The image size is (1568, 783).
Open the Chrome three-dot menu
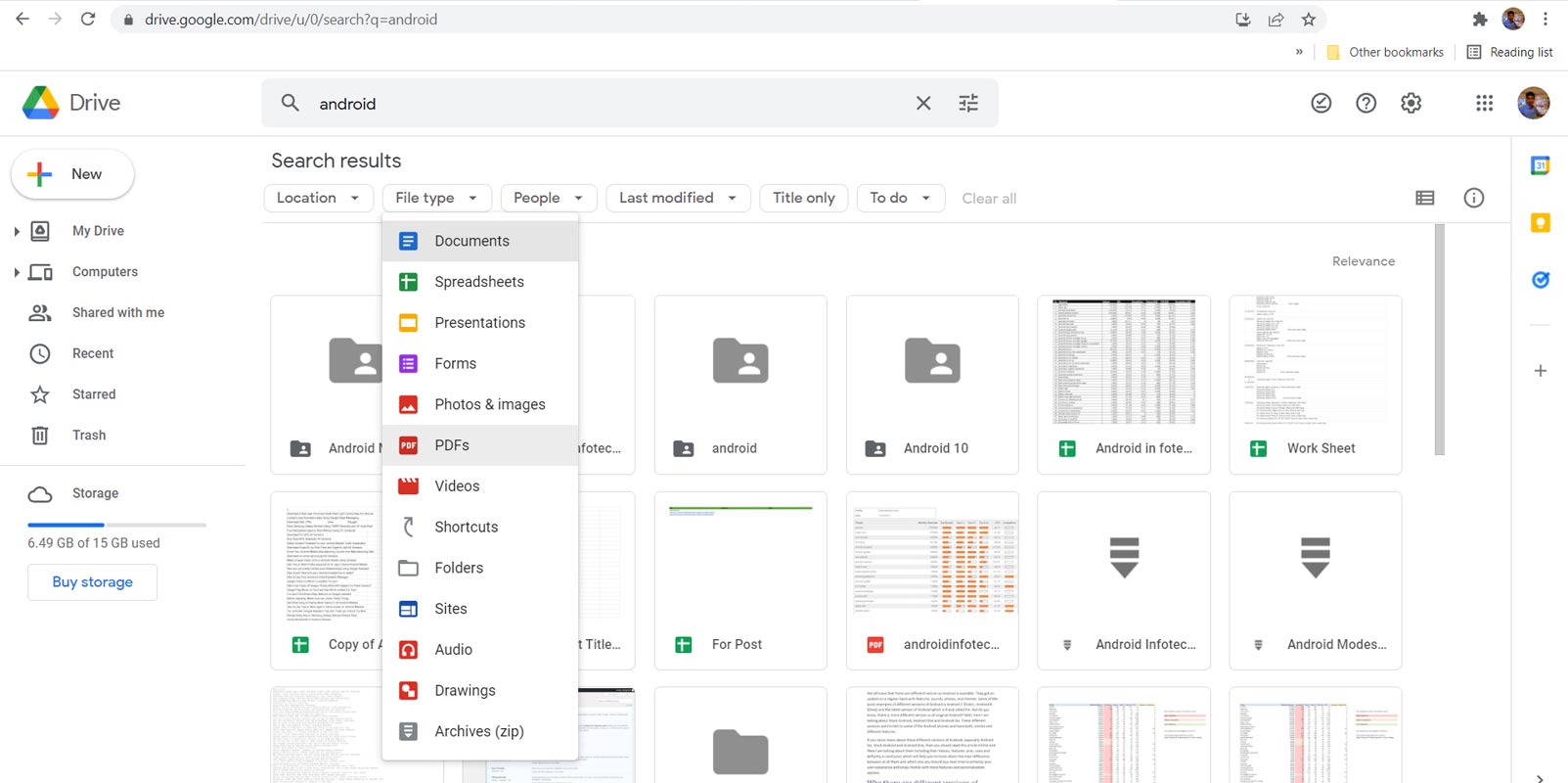[1546, 20]
